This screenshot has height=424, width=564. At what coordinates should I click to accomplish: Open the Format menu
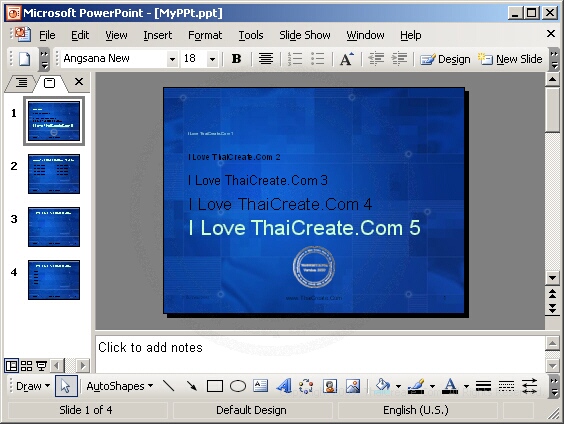205,35
